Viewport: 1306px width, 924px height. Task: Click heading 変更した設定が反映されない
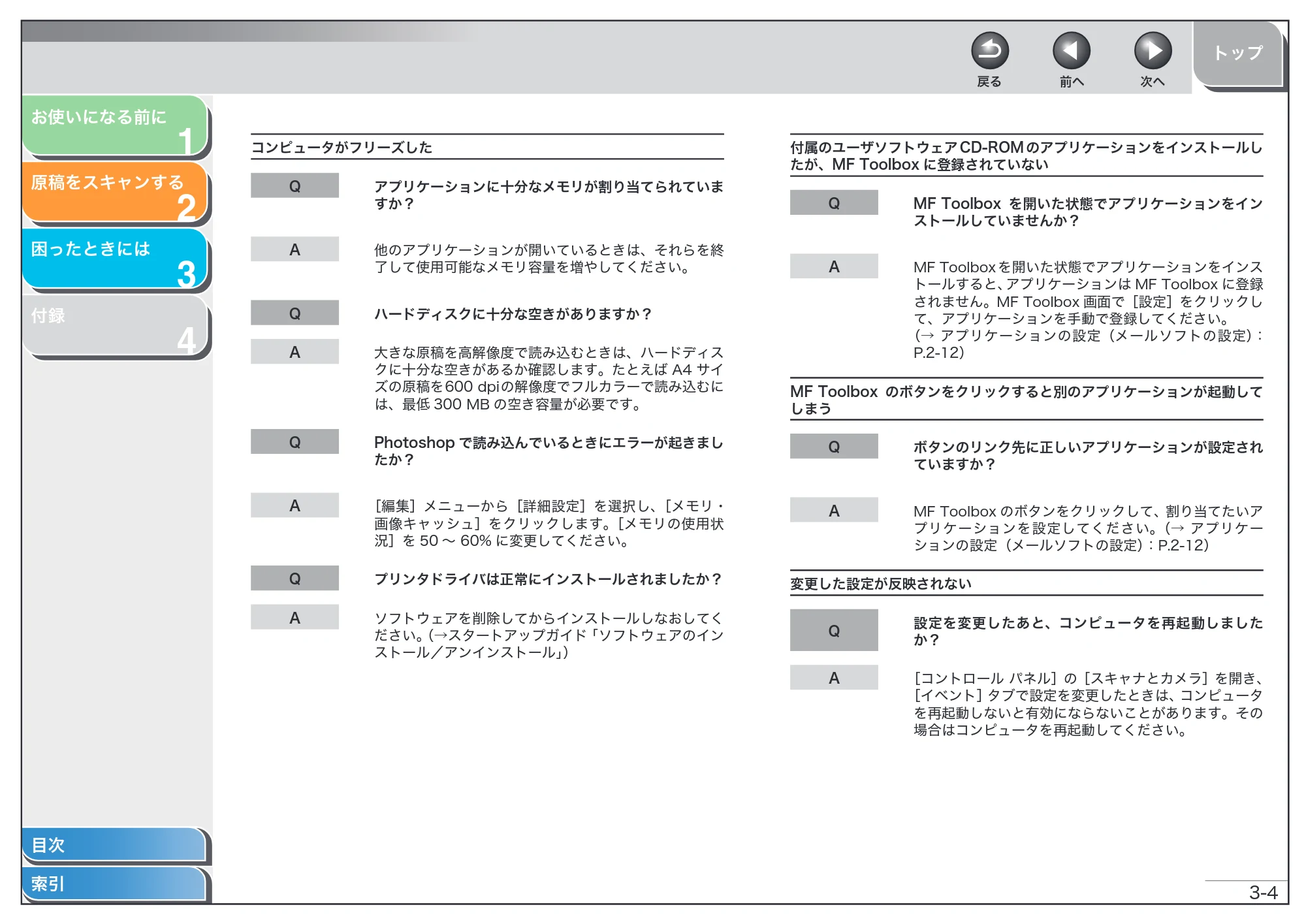(x=881, y=583)
